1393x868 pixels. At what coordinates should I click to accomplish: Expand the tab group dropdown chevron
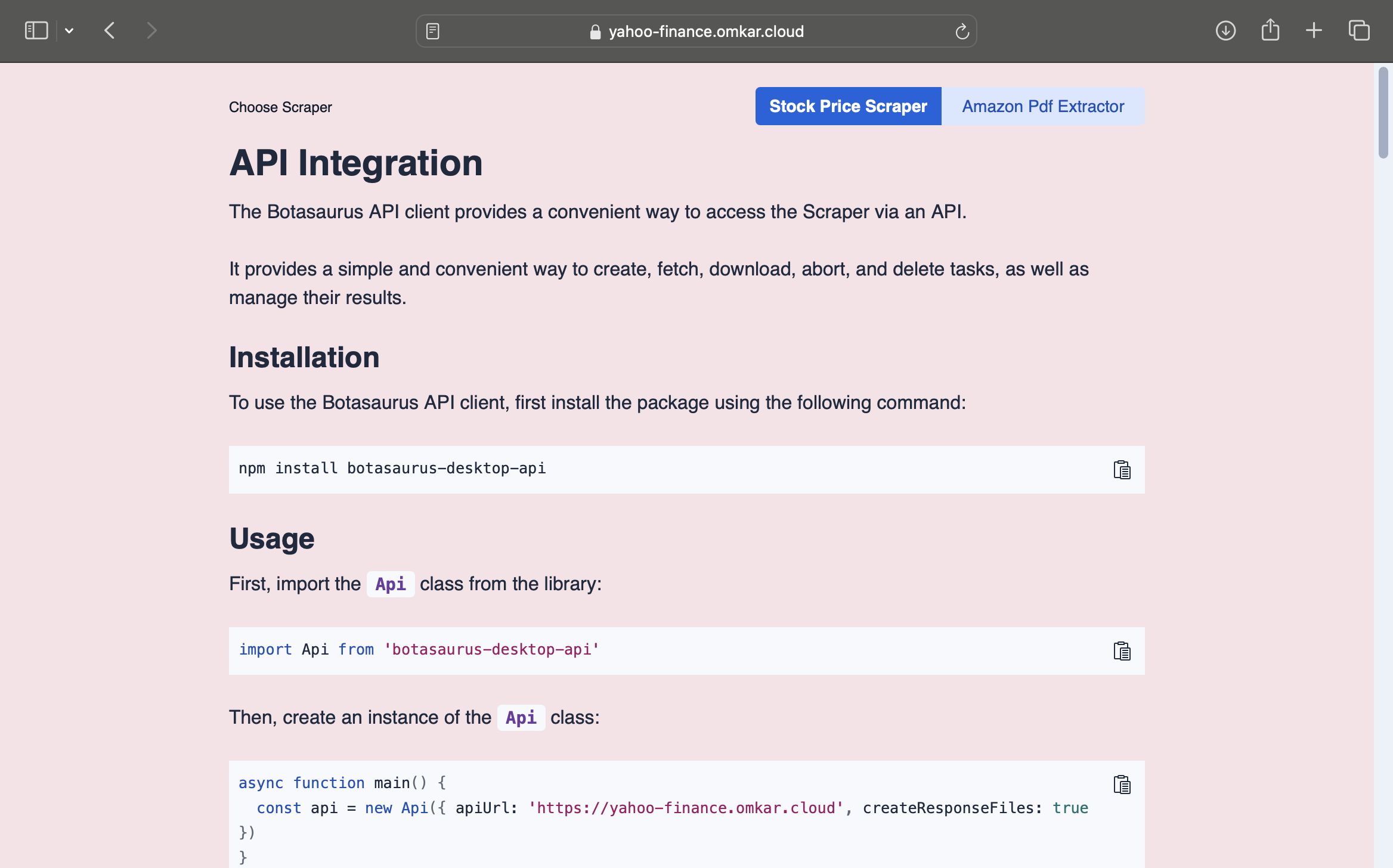69,30
